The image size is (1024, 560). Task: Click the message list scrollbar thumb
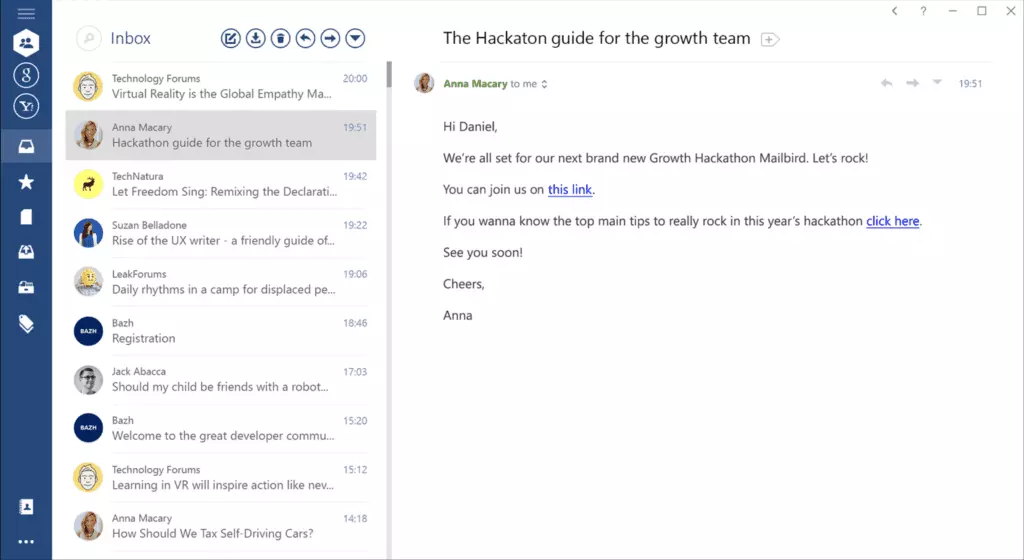pos(389,74)
